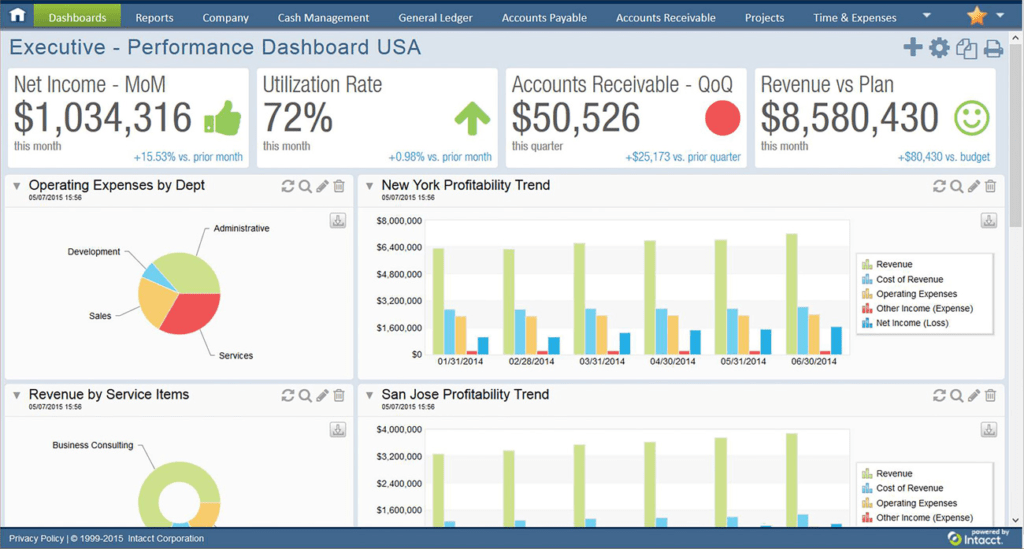Download New York Profitability Trend chart

tap(989, 221)
